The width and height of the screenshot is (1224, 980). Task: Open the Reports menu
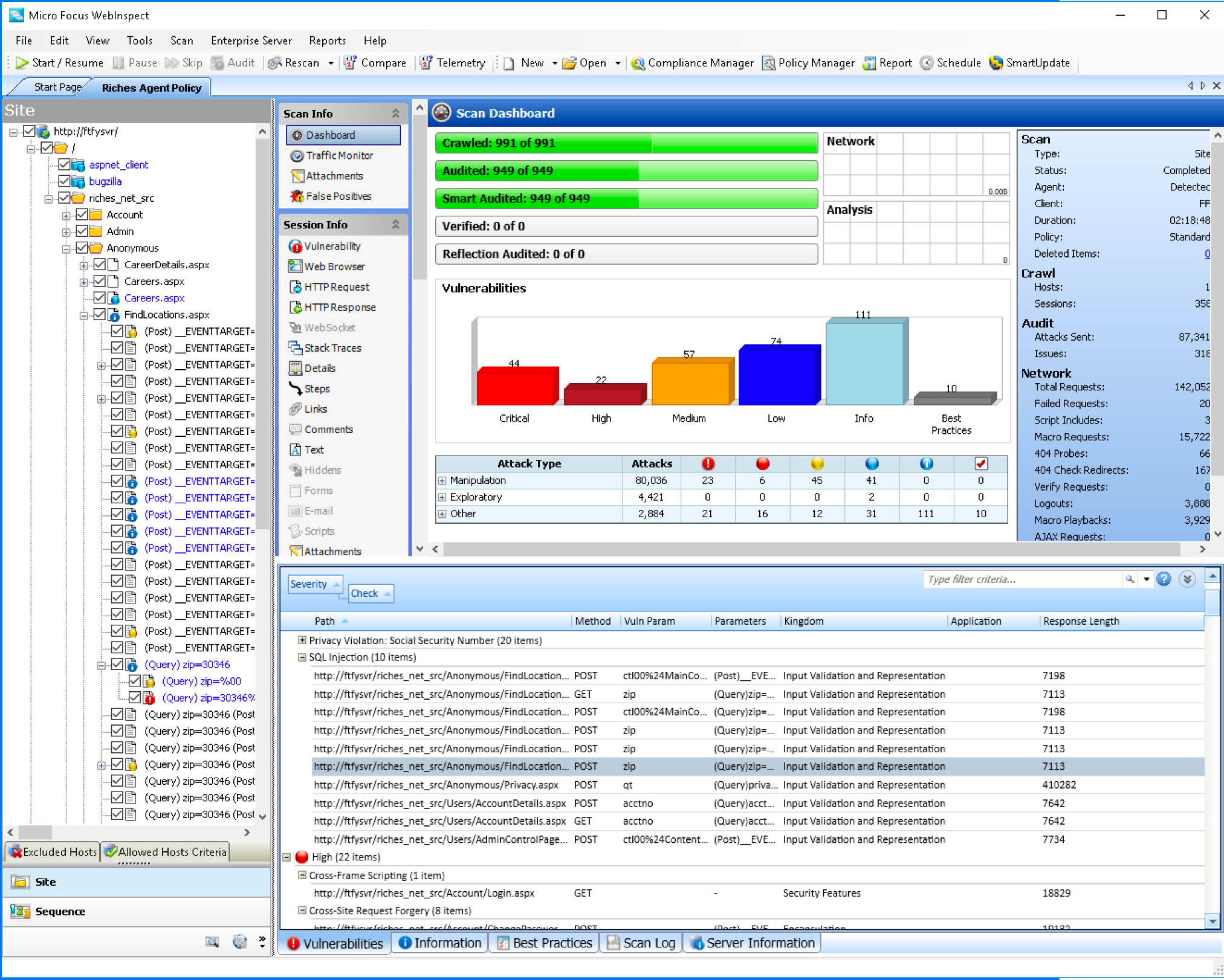(327, 40)
